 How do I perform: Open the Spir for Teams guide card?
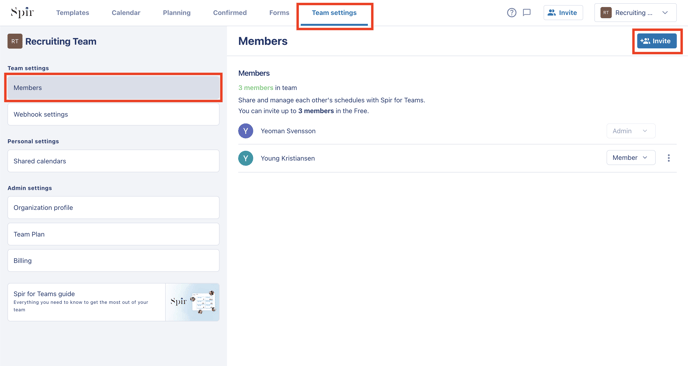click(114, 302)
